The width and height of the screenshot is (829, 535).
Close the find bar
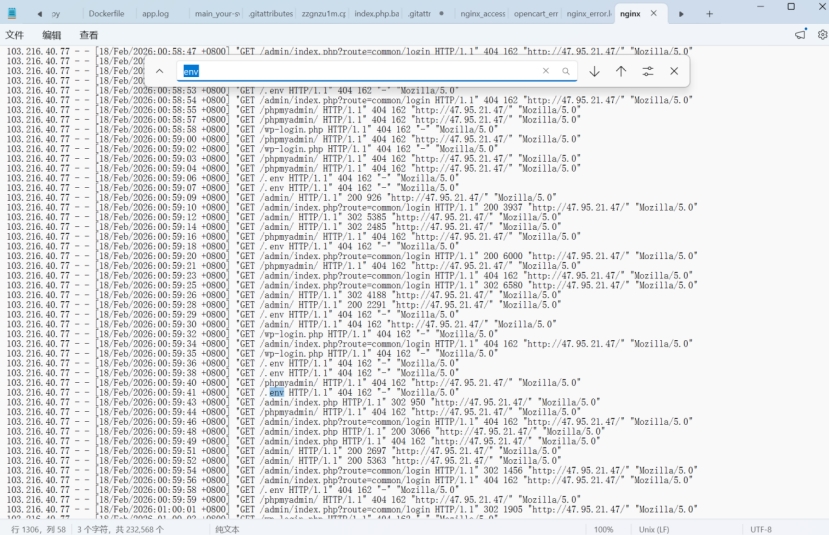(x=674, y=71)
